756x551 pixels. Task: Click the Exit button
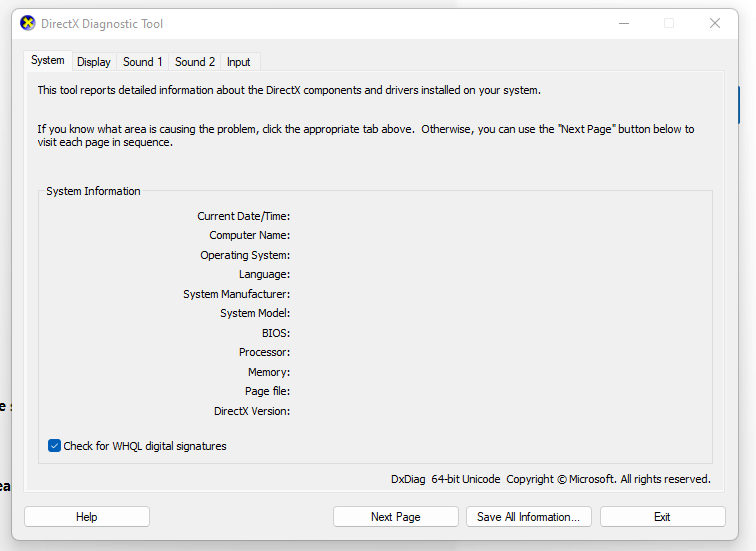click(662, 517)
